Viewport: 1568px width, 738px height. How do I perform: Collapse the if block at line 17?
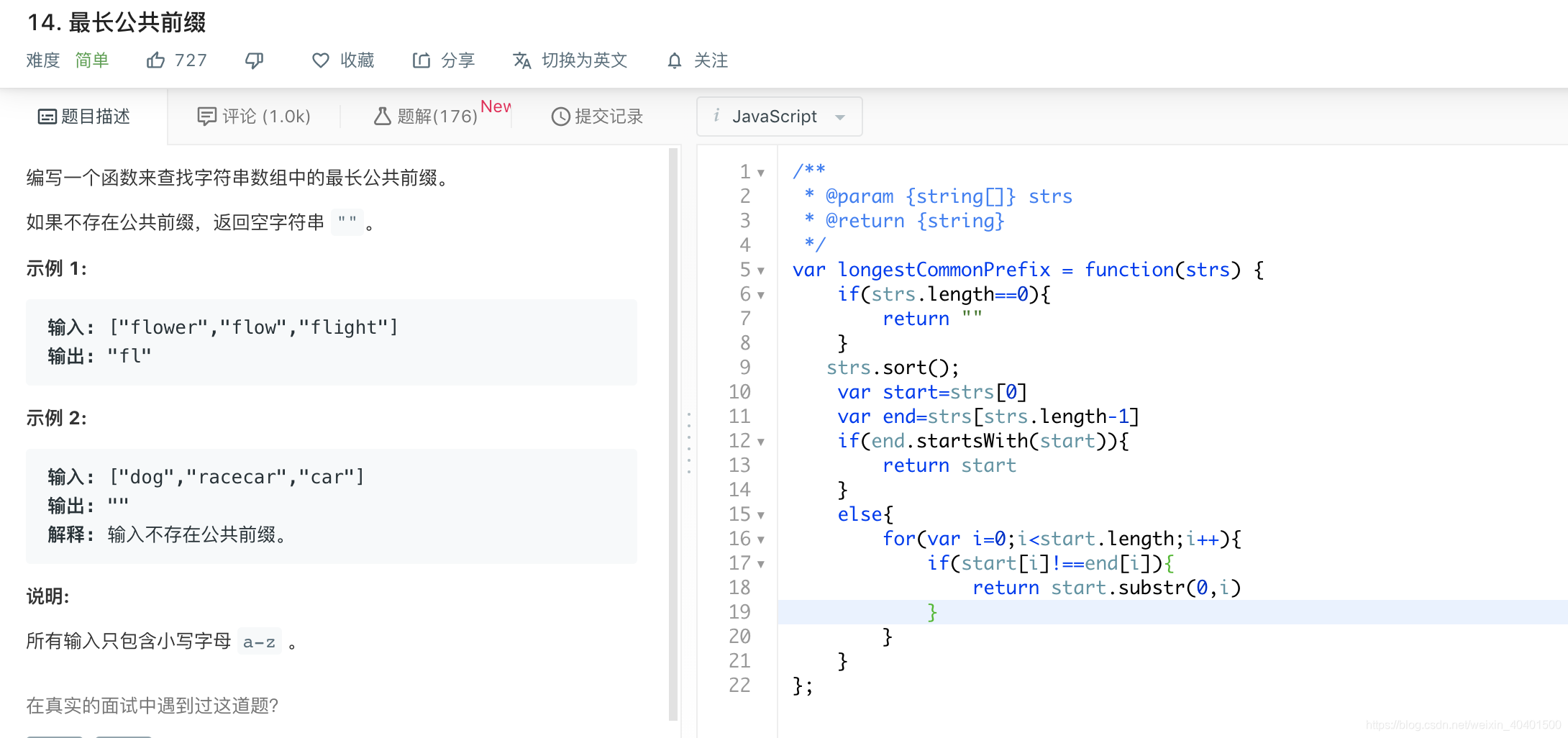761,564
